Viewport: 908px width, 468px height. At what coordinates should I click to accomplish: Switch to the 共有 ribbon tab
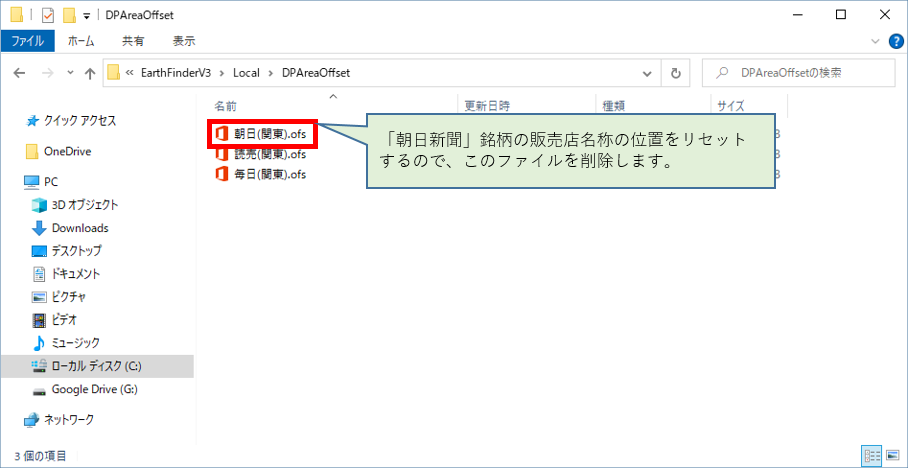coord(133,41)
